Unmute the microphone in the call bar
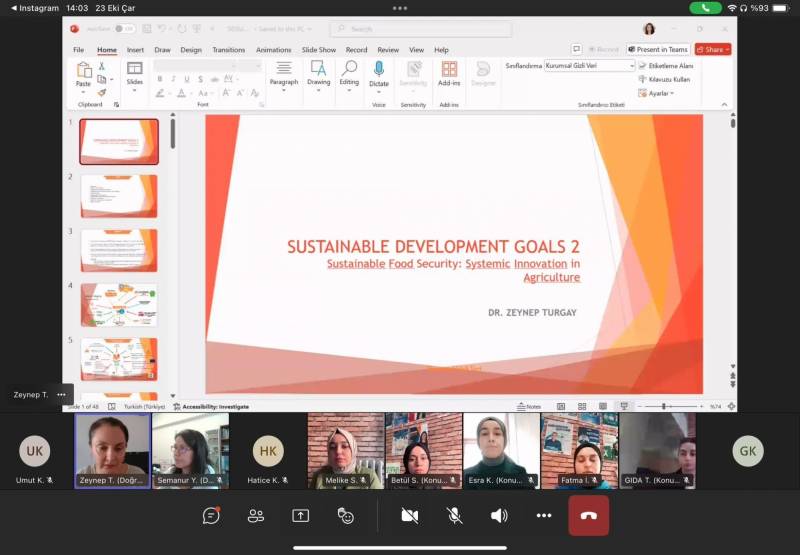The height and width of the screenshot is (555, 800). [x=454, y=515]
